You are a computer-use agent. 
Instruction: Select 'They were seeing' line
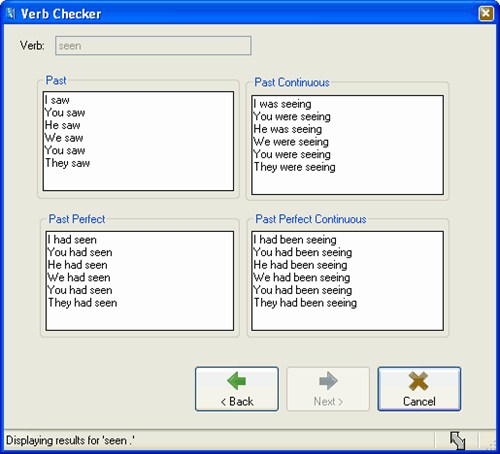pos(295,167)
